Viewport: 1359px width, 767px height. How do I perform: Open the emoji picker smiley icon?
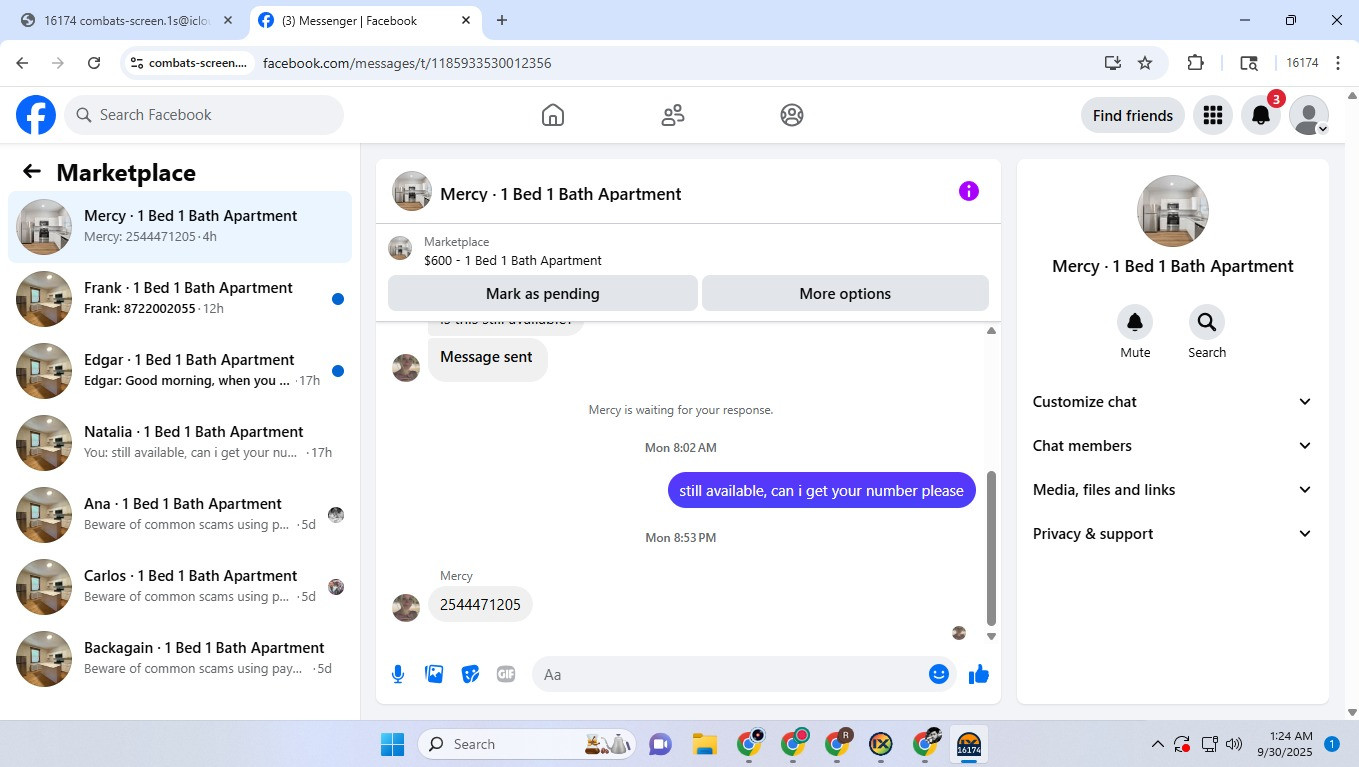click(x=938, y=674)
